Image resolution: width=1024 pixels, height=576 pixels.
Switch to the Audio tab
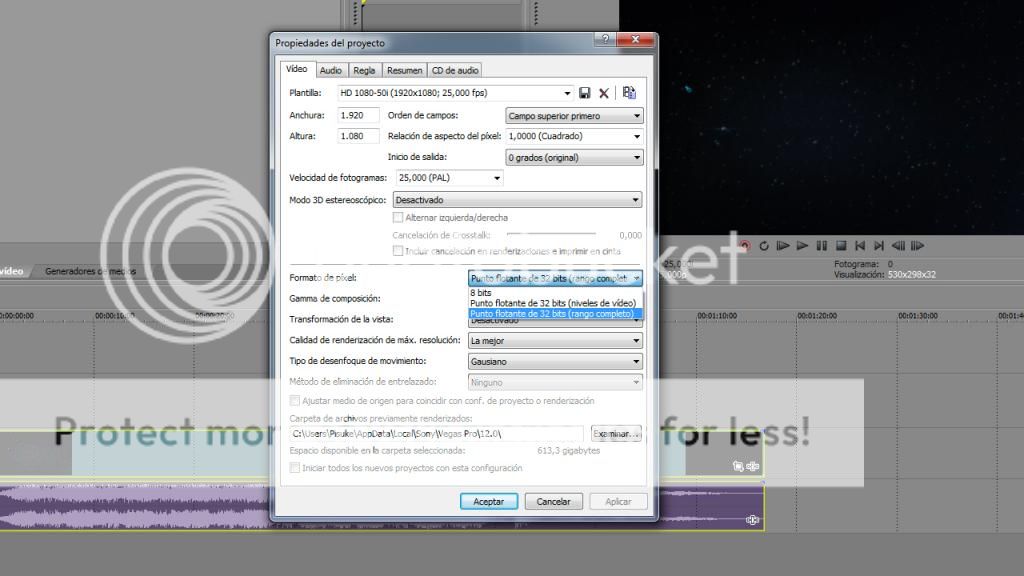(330, 71)
